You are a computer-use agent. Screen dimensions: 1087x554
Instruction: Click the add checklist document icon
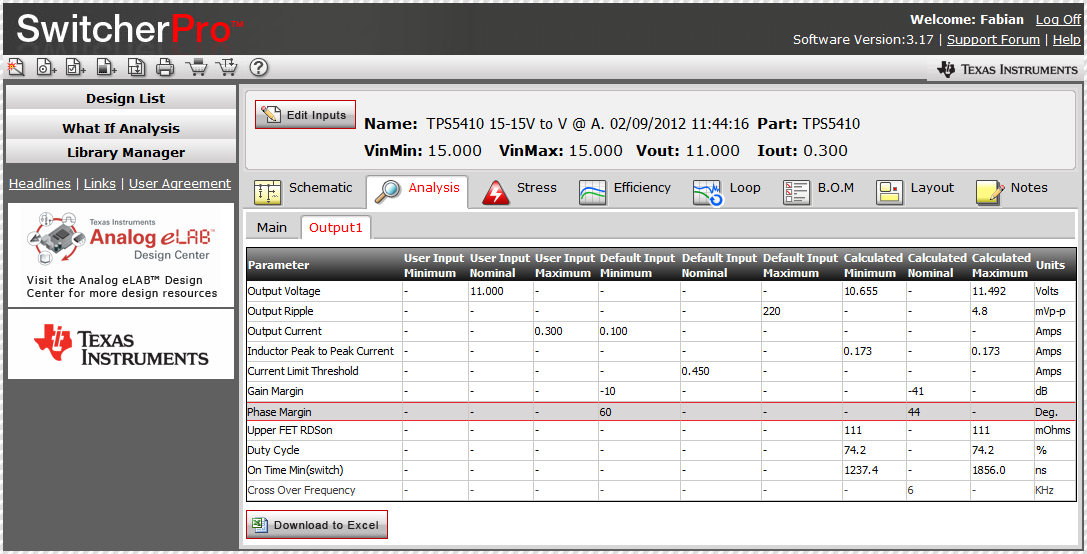click(x=76, y=67)
